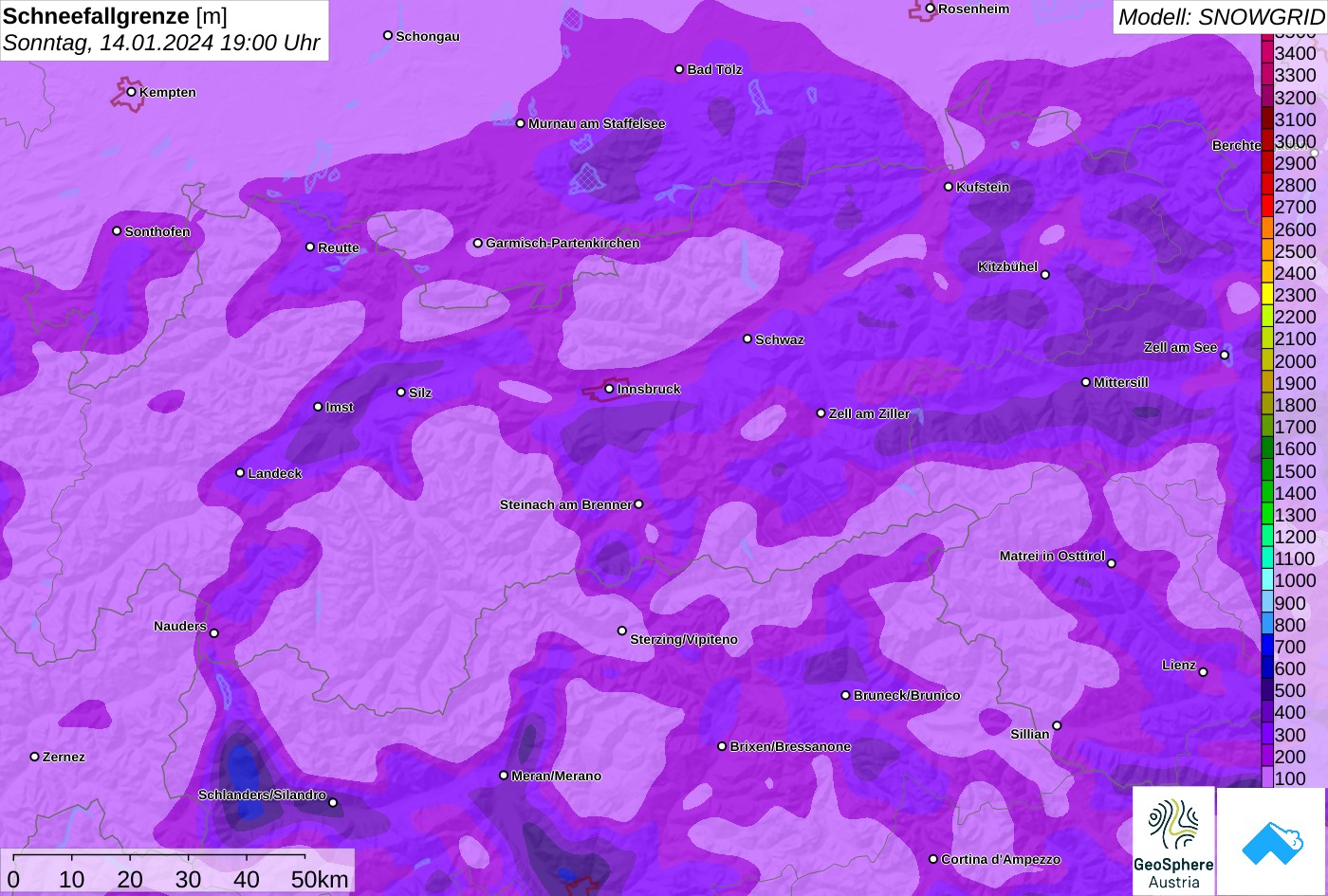This screenshot has width=1328, height=896.
Task: Click the distance scale bar
Action: (x=159, y=856)
